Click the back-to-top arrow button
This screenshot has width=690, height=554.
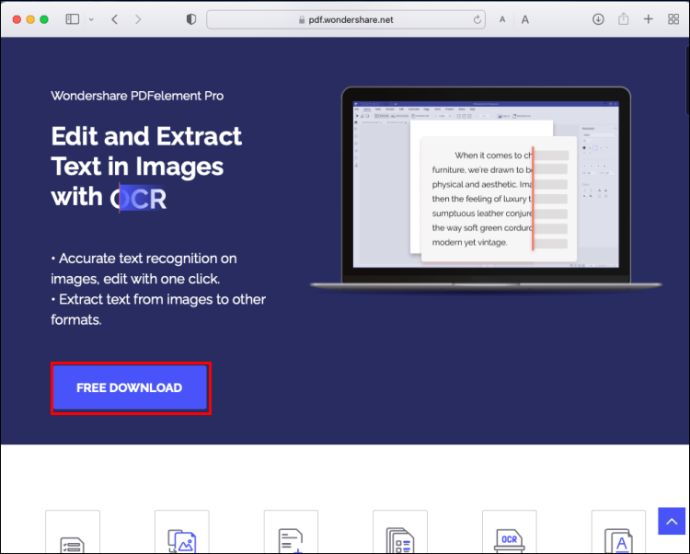(x=672, y=521)
